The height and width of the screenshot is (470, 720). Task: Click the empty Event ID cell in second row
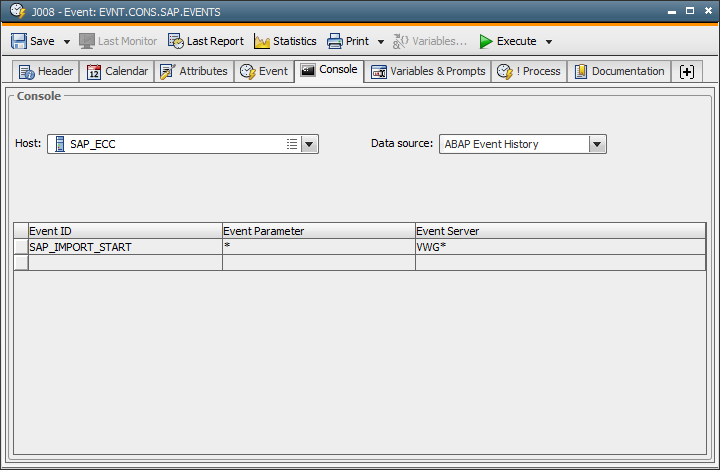[125, 263]
